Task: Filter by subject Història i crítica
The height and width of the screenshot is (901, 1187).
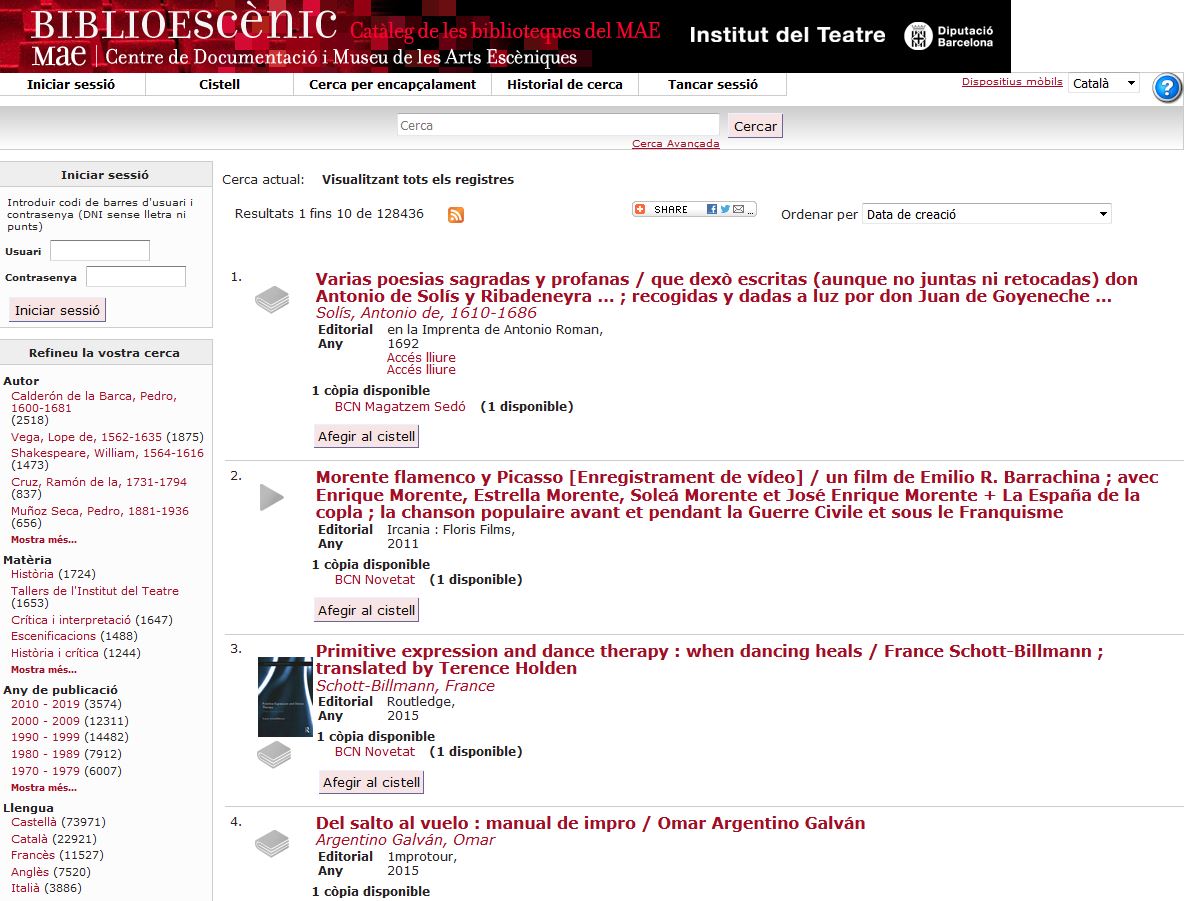Action: coord(55,653)
